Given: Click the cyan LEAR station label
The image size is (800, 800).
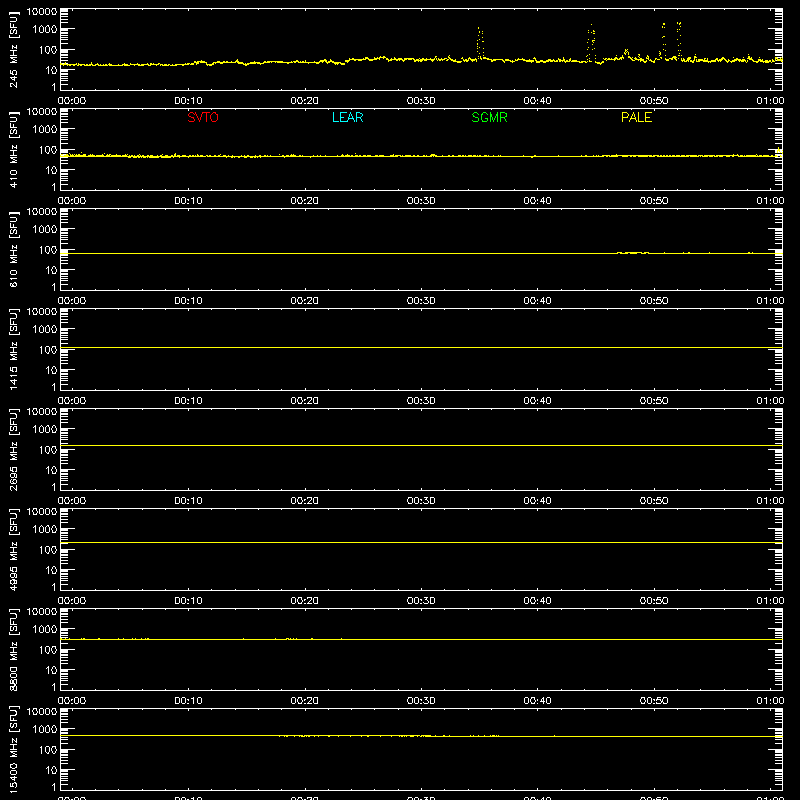Looking at the screenshot, I should pos(347,117).
